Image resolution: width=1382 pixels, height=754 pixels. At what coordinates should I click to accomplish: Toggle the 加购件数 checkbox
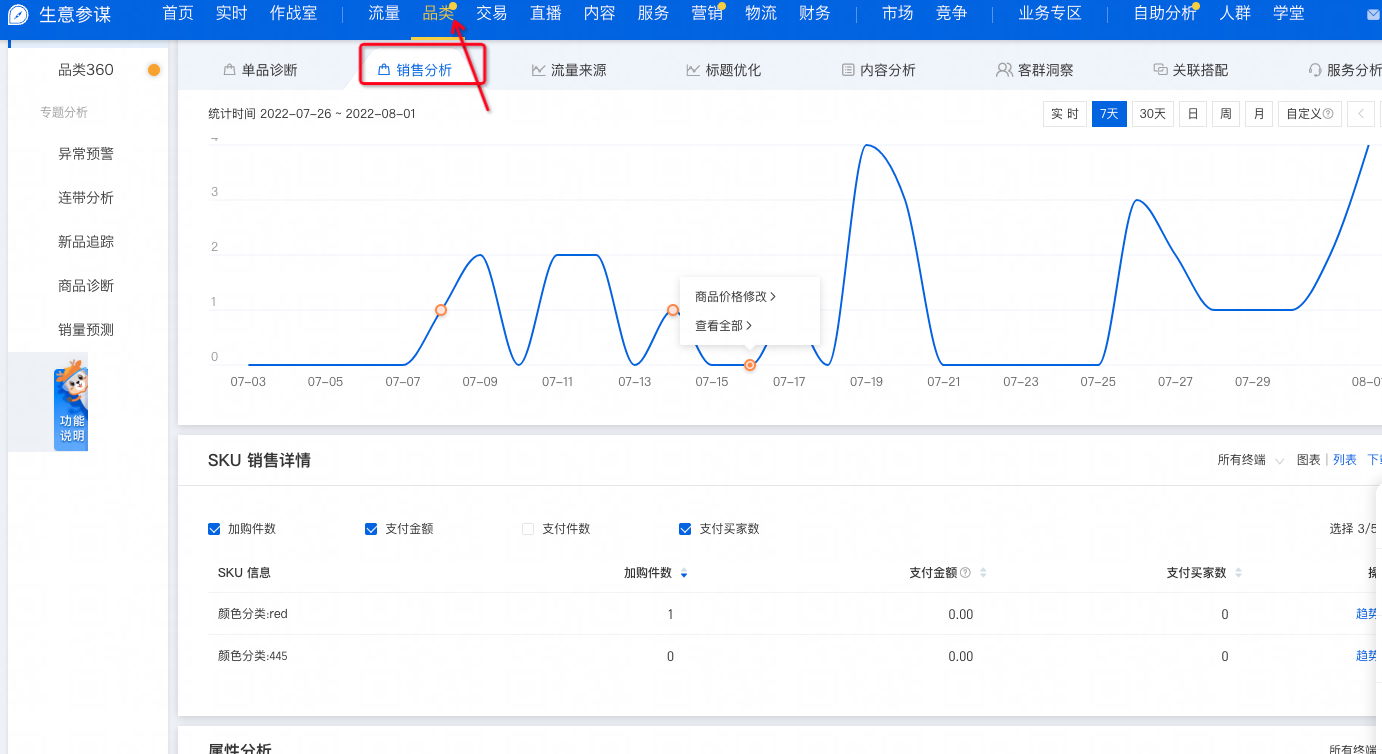tap(214, 529)
